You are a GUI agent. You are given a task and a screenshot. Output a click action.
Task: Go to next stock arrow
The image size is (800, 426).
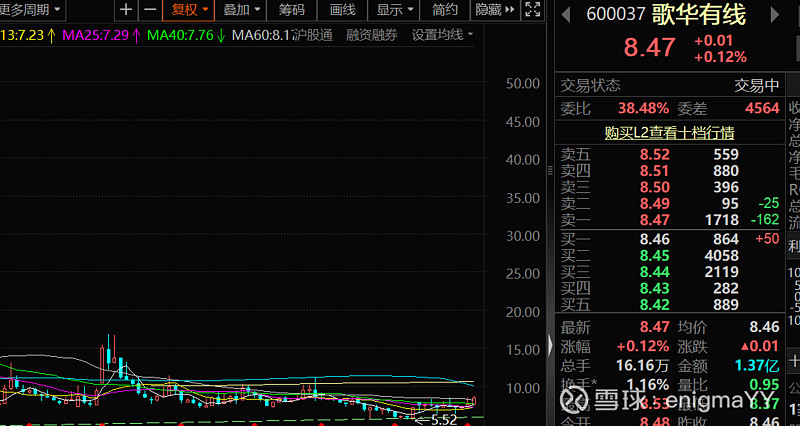tap(774, 15)
